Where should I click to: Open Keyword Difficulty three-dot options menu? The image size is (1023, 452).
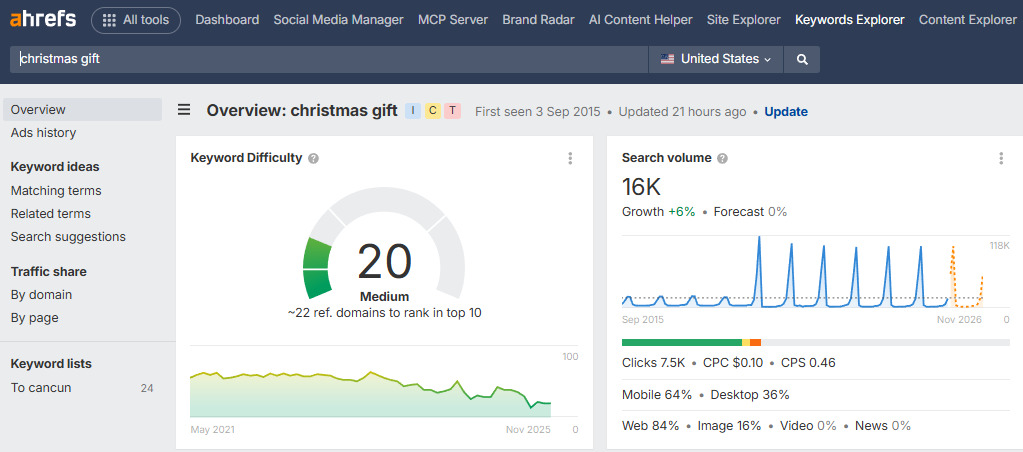pos(570,158)
